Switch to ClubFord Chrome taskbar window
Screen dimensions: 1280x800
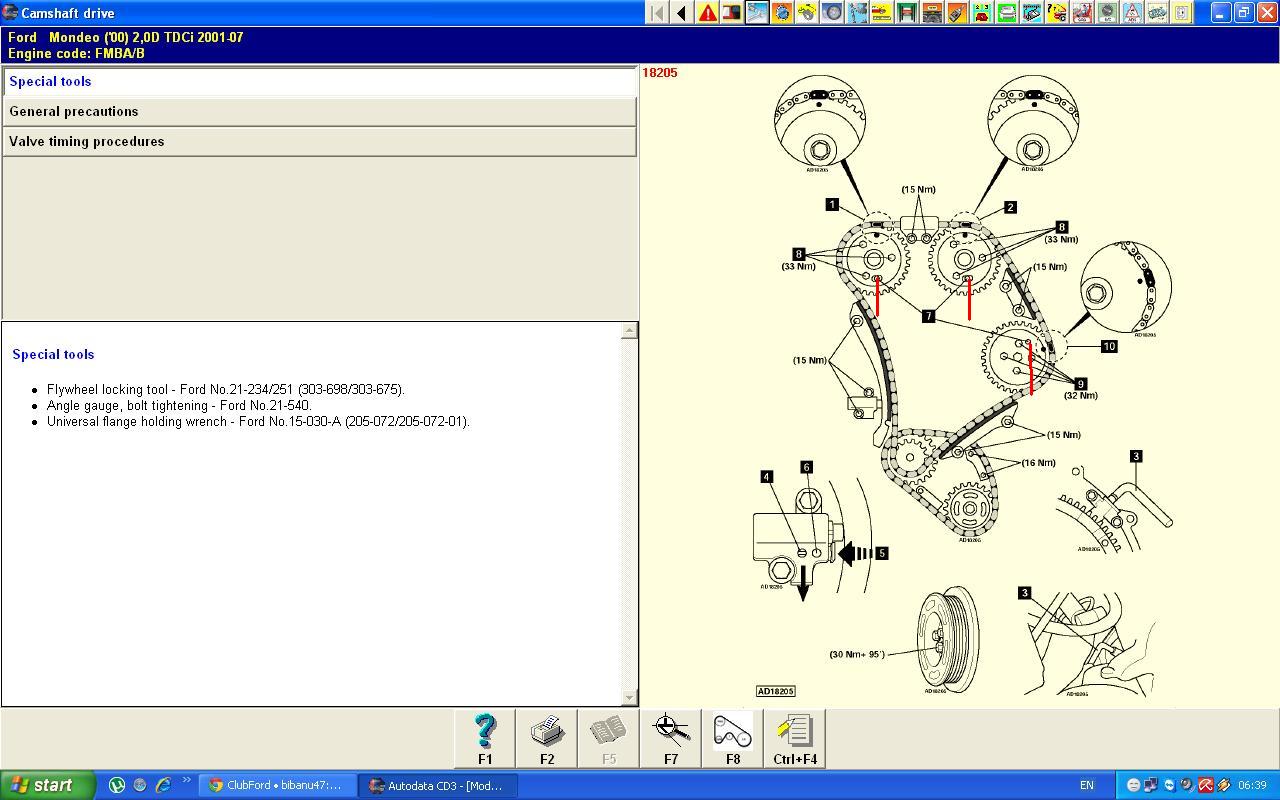pyautogui.click(x=277, y=785)
